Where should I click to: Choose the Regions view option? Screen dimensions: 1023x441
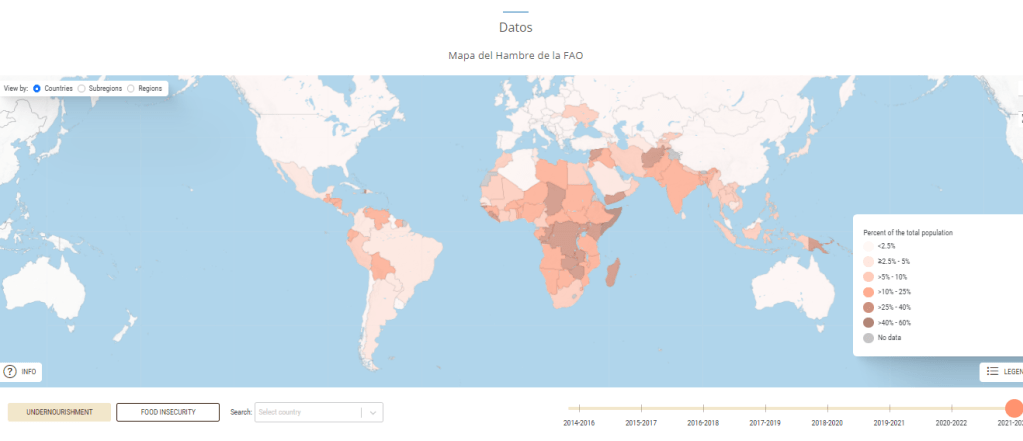(x=131, y=89)
